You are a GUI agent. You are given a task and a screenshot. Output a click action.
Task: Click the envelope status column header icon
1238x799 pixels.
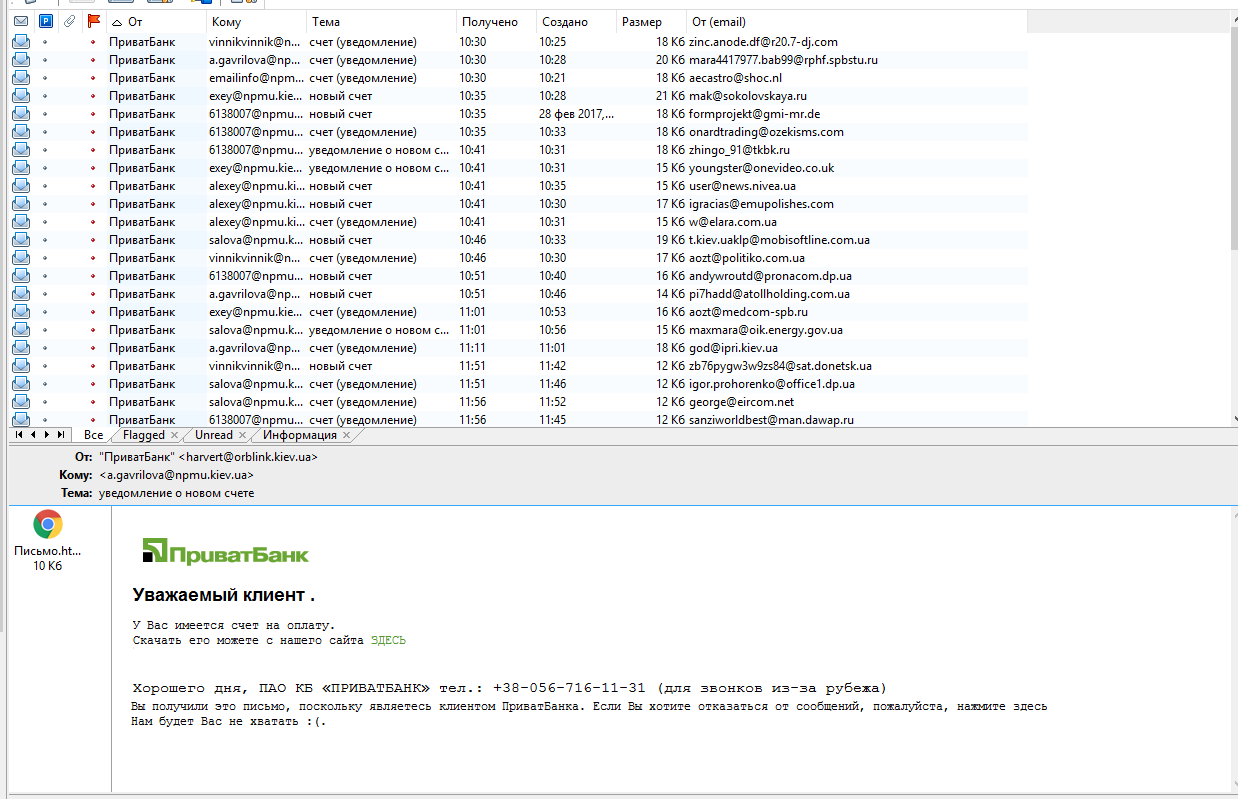point(20,21)
